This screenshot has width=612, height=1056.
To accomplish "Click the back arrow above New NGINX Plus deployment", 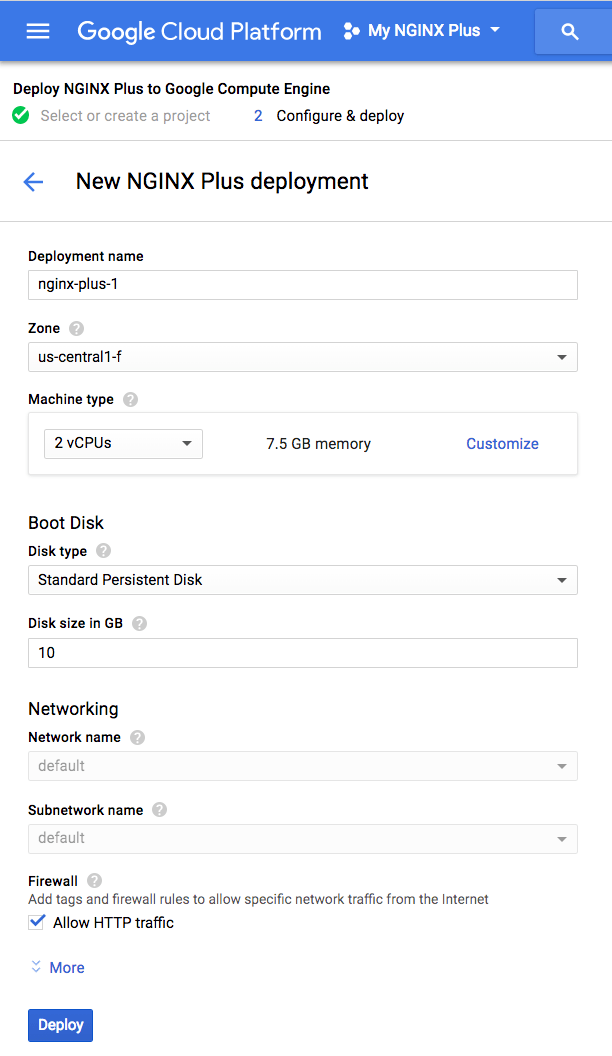I will pos(33,182).
